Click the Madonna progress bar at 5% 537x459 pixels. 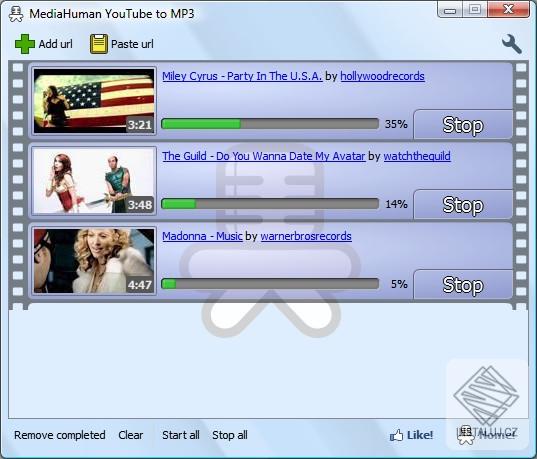tap(270, 284)
